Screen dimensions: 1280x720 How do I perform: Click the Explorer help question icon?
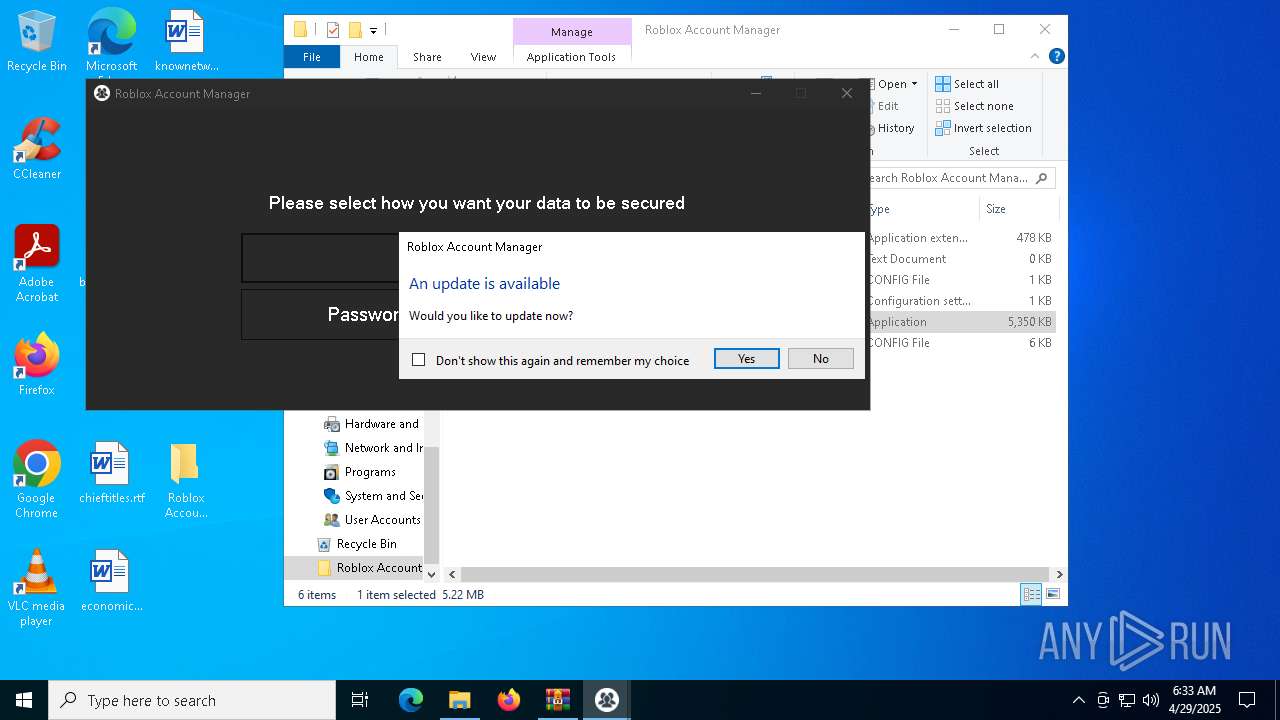pyautogui.click(x=1057, y=57)
